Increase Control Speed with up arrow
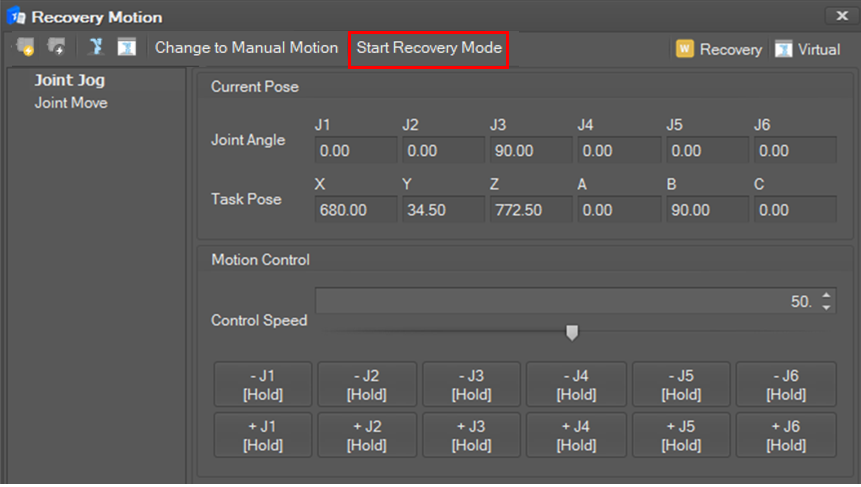The width and height of the screenshot is (861, 487). pos(826,295)
